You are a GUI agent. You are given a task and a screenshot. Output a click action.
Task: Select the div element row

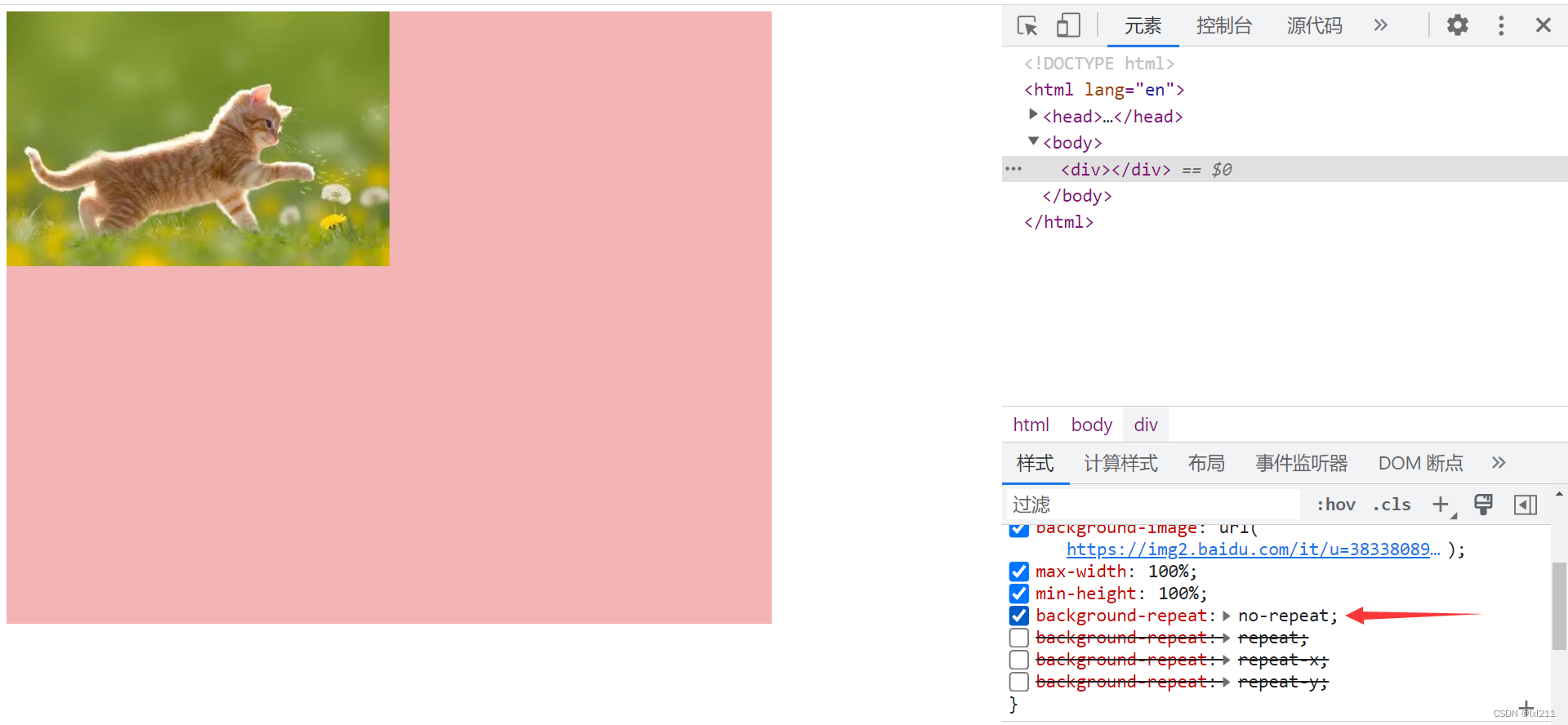click(x=1285, y=169)
